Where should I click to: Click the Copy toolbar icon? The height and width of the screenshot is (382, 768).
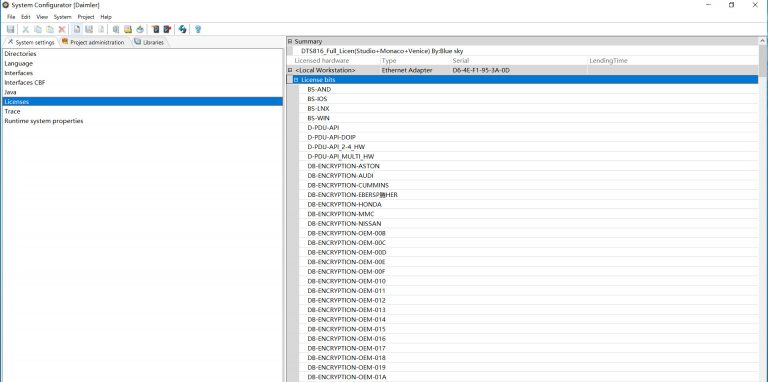coord(38,29)
